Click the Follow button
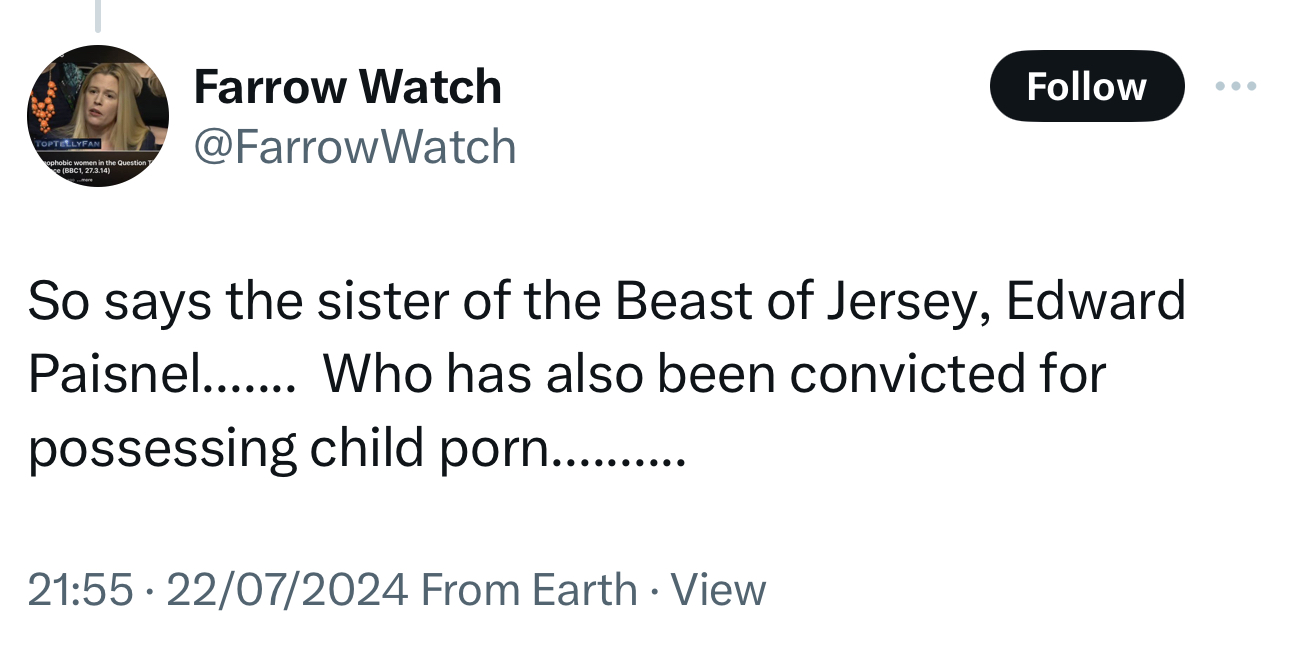 pyautogui.click(x=1086, y=86)
